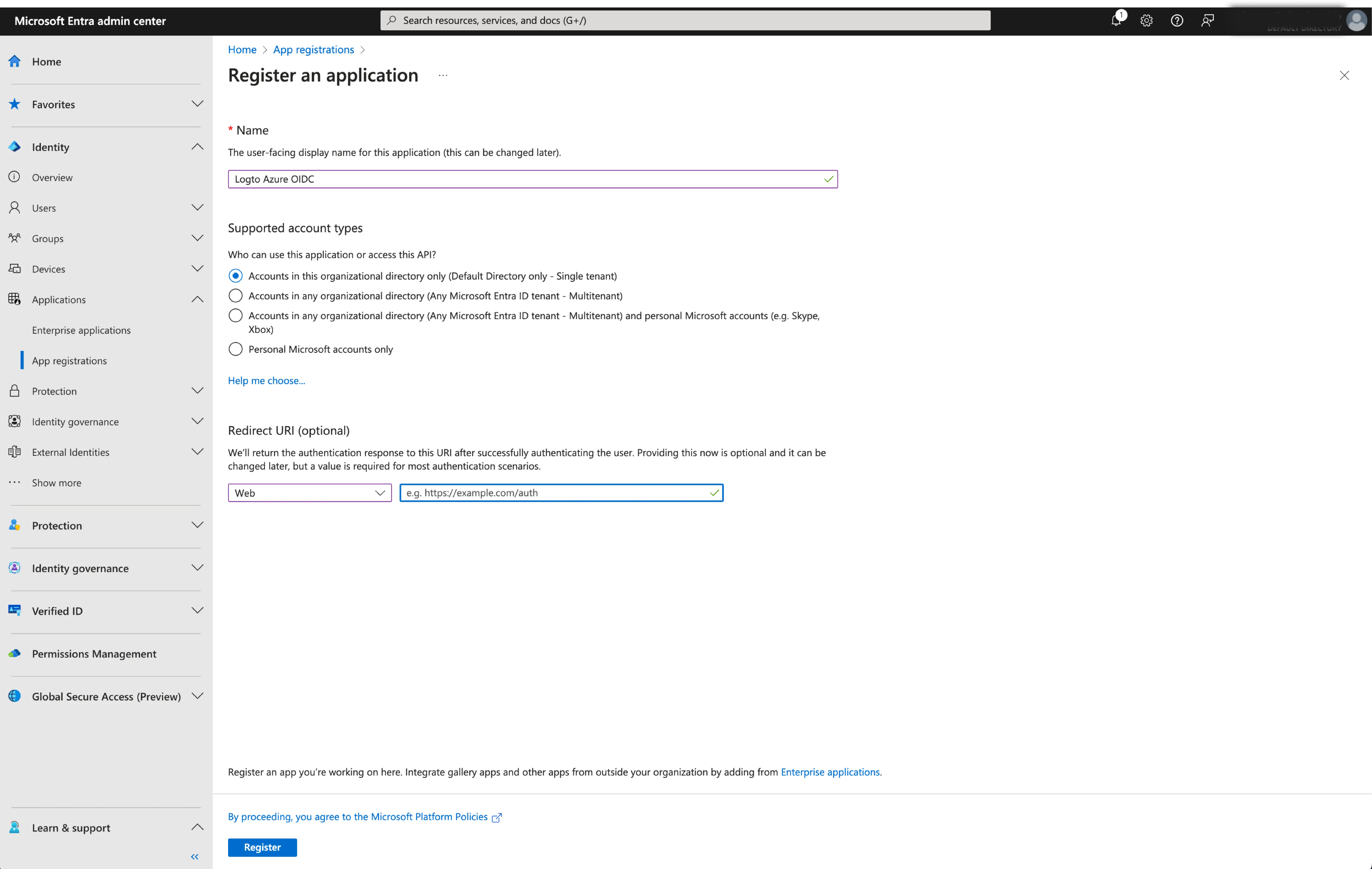1372x869 pixels.
Task: Click the Verified ID icon in sidebar
Action: click(15, 610)
